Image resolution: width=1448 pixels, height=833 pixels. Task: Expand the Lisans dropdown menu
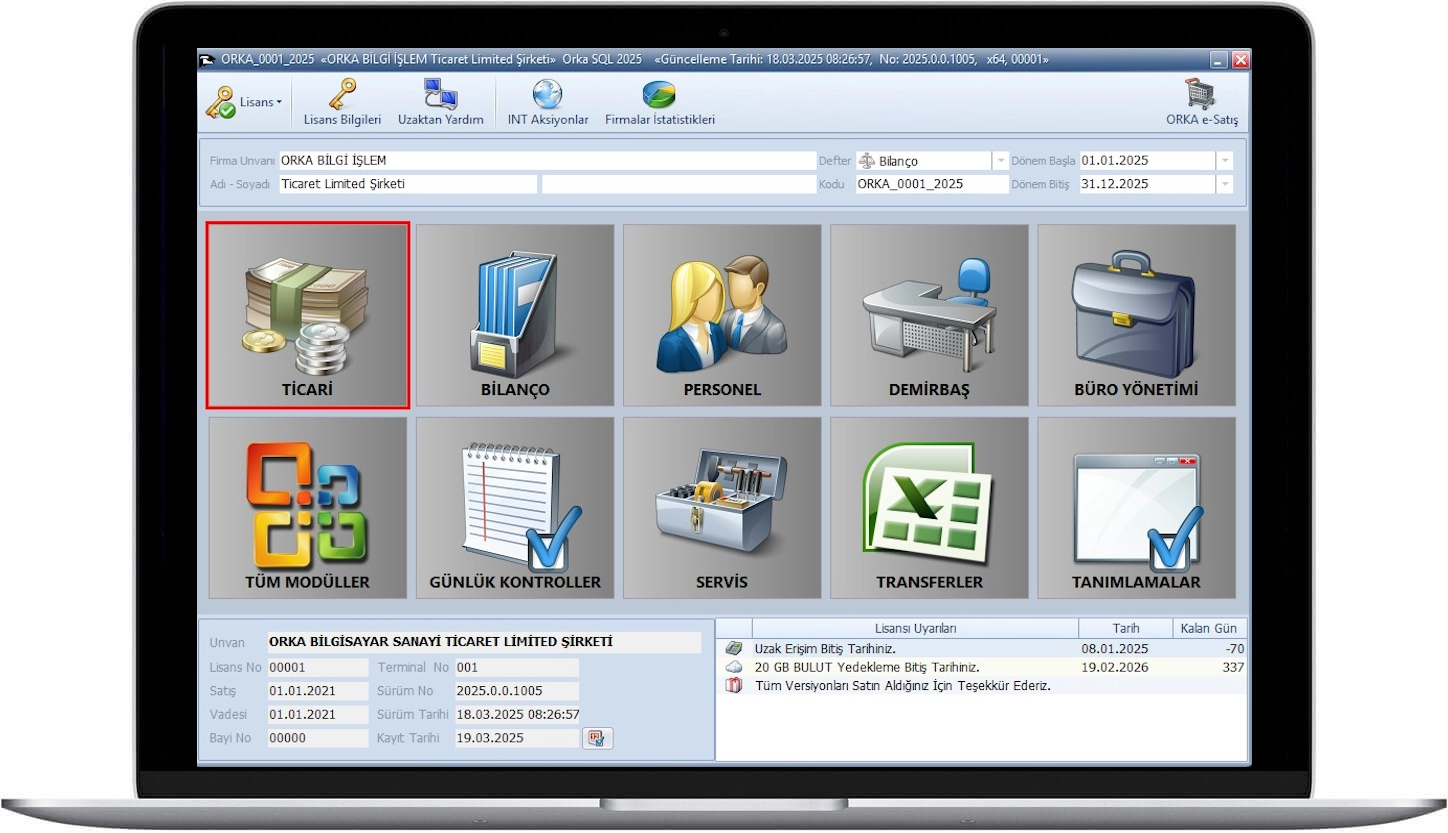pyautogui.click(x=245, y=102)
